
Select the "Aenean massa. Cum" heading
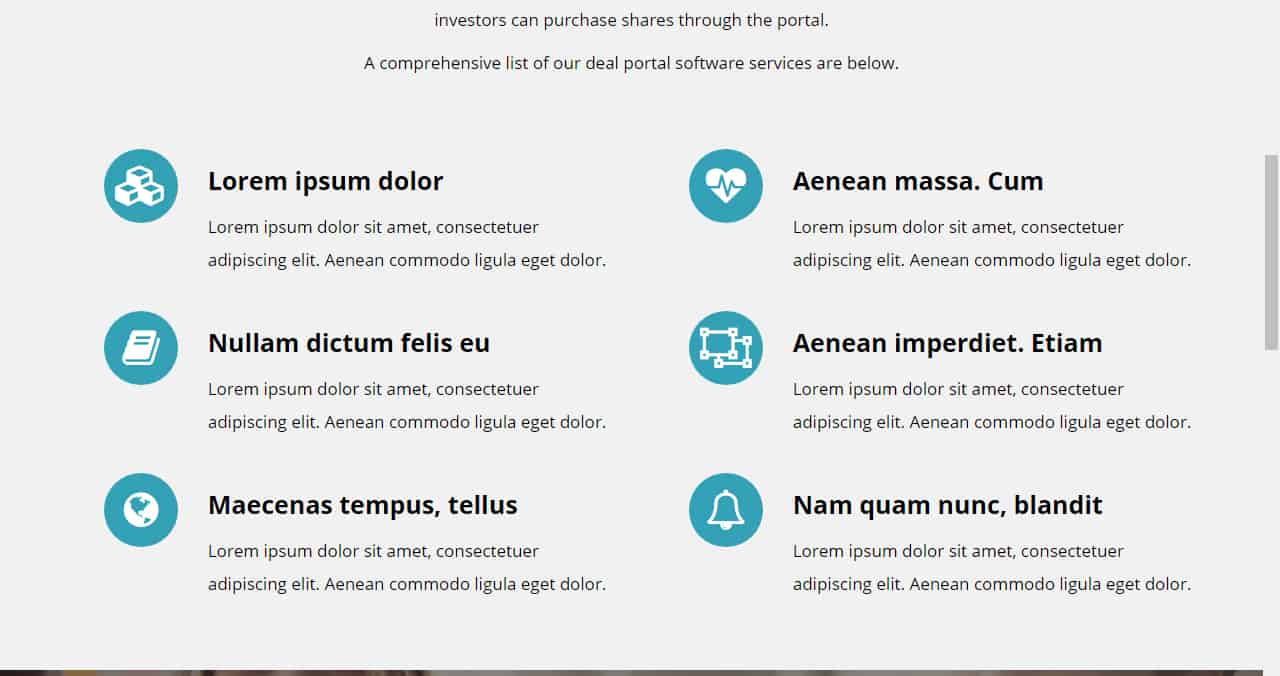[x=917, y=181]
